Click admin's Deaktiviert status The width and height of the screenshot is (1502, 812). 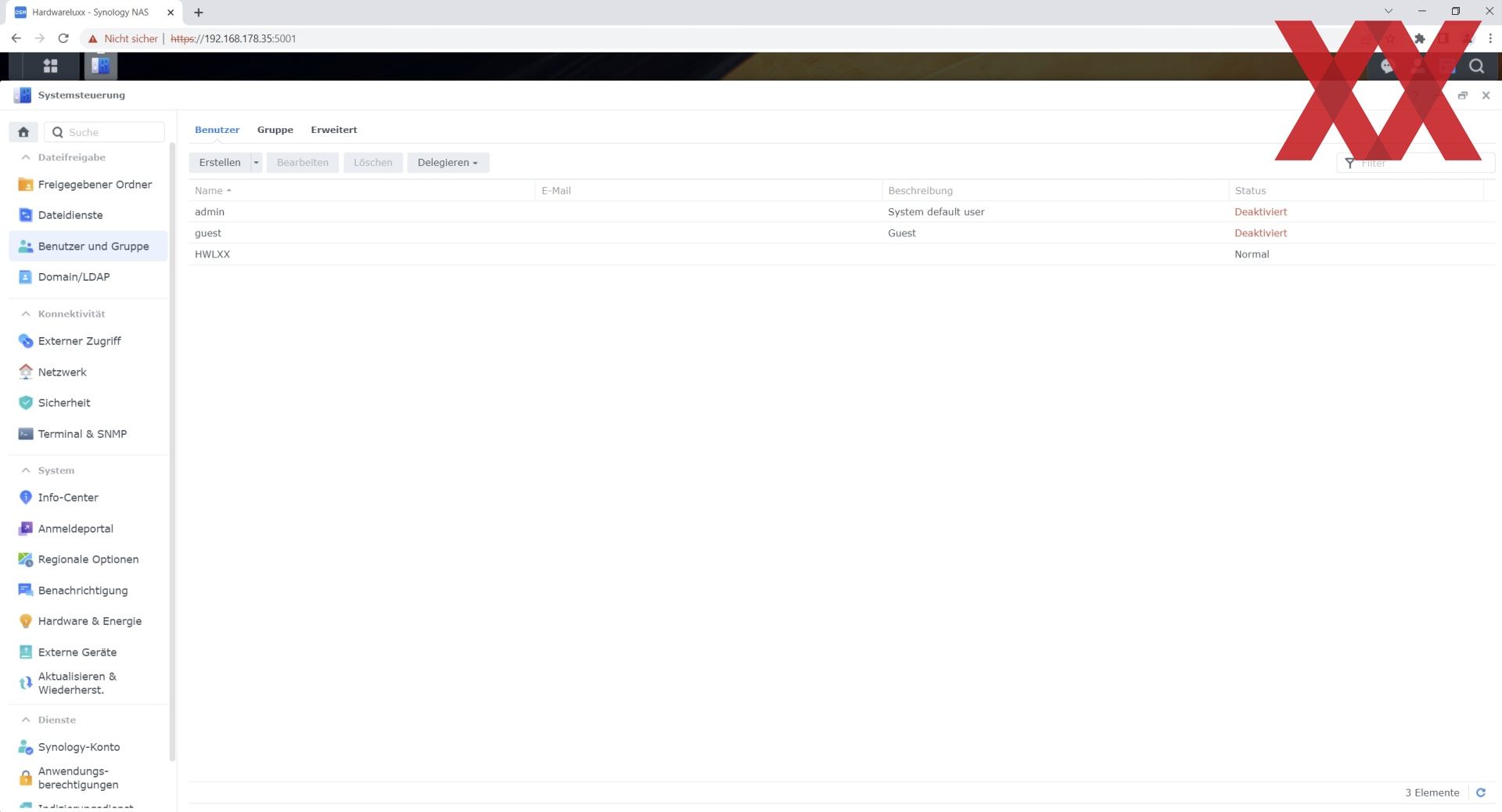click(x=1260, y=212)
